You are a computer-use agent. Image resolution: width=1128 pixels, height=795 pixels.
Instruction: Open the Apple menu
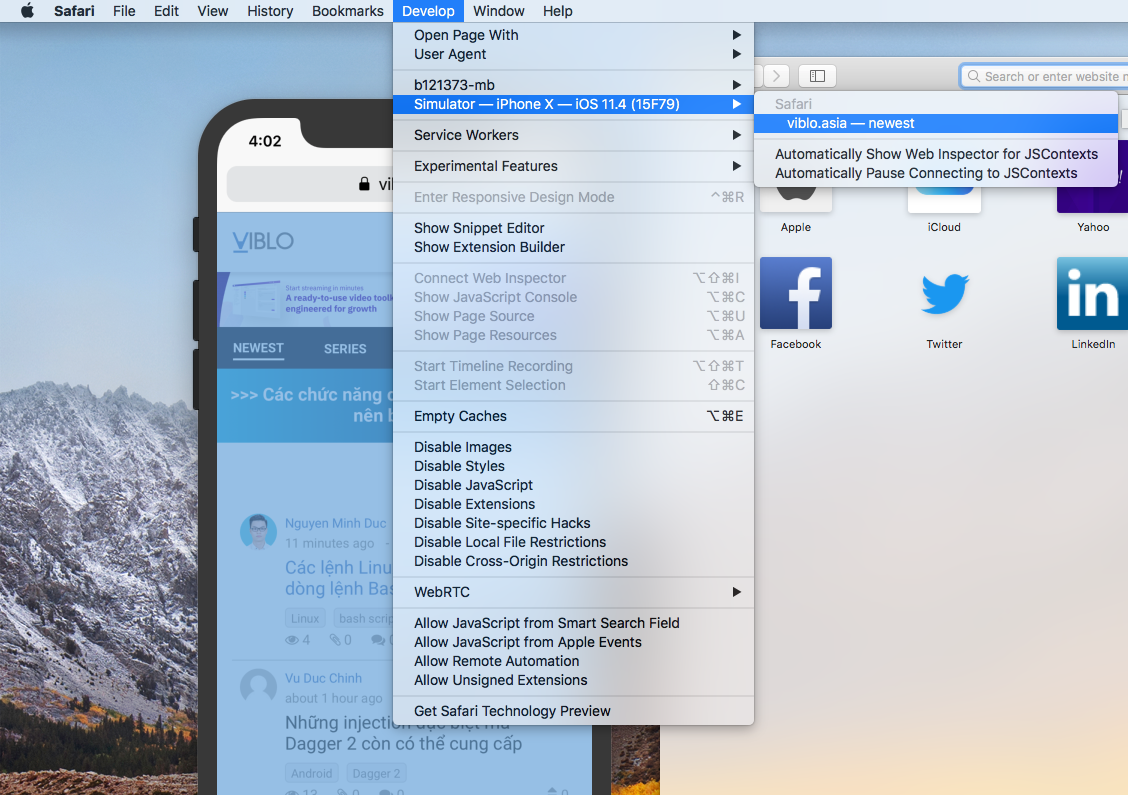click(x=27, y=11)
